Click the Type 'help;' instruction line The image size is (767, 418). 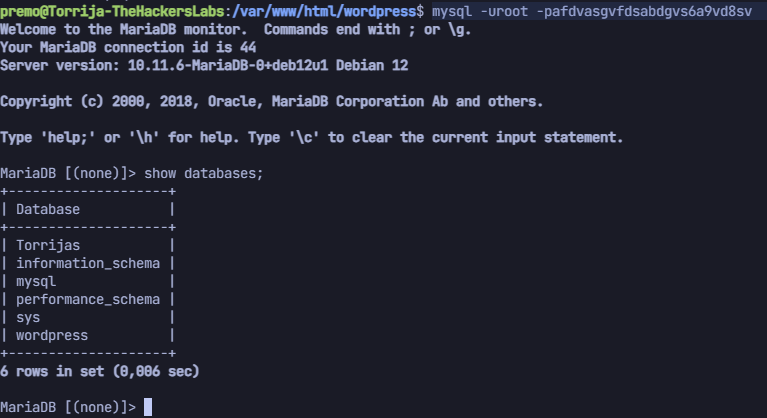(x=311, y=137)
